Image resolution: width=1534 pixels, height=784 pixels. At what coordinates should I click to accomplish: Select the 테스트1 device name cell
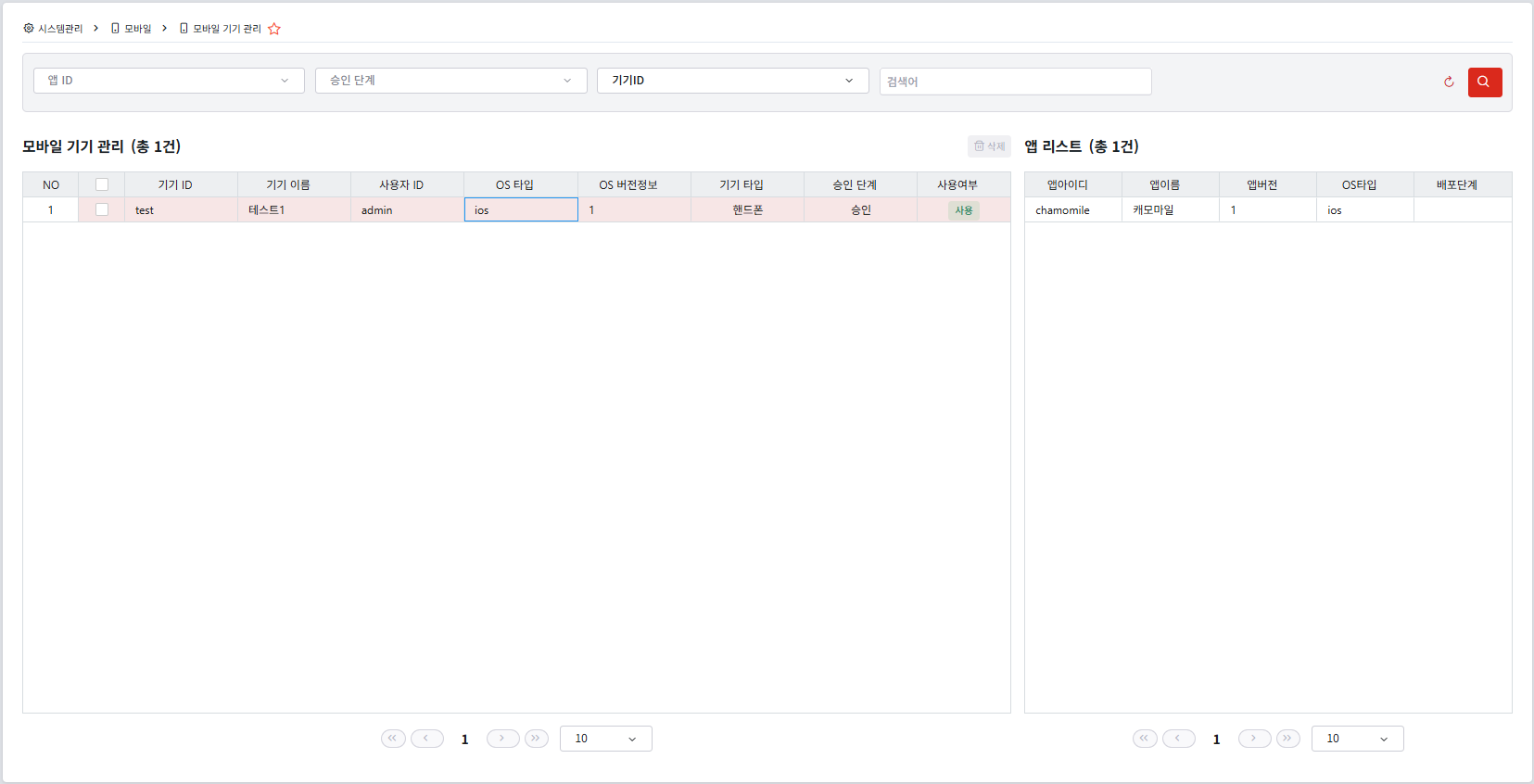point(294,209)
